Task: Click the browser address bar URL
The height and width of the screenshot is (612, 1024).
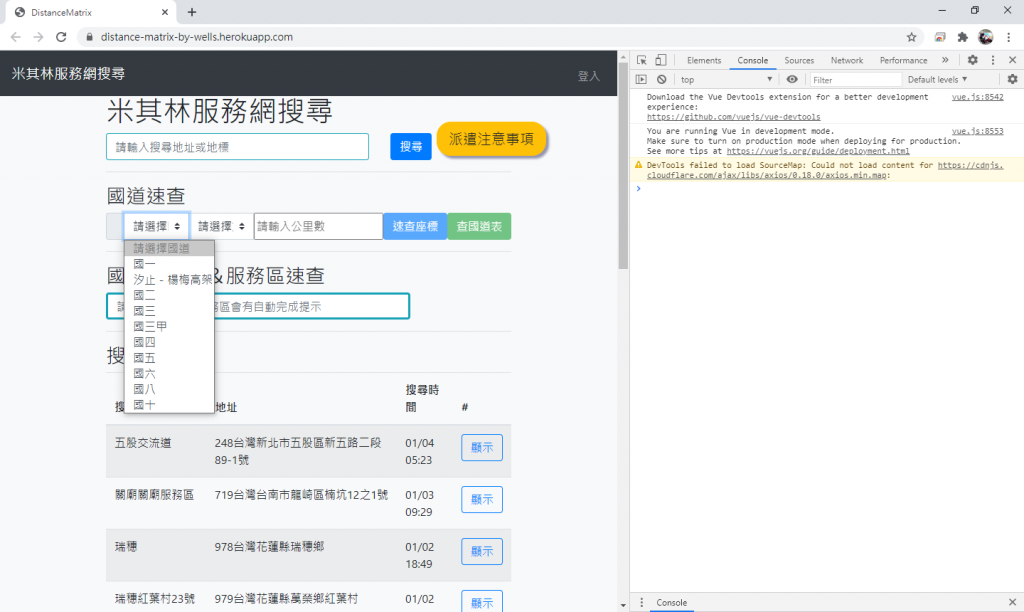Action: coord(197,37)
